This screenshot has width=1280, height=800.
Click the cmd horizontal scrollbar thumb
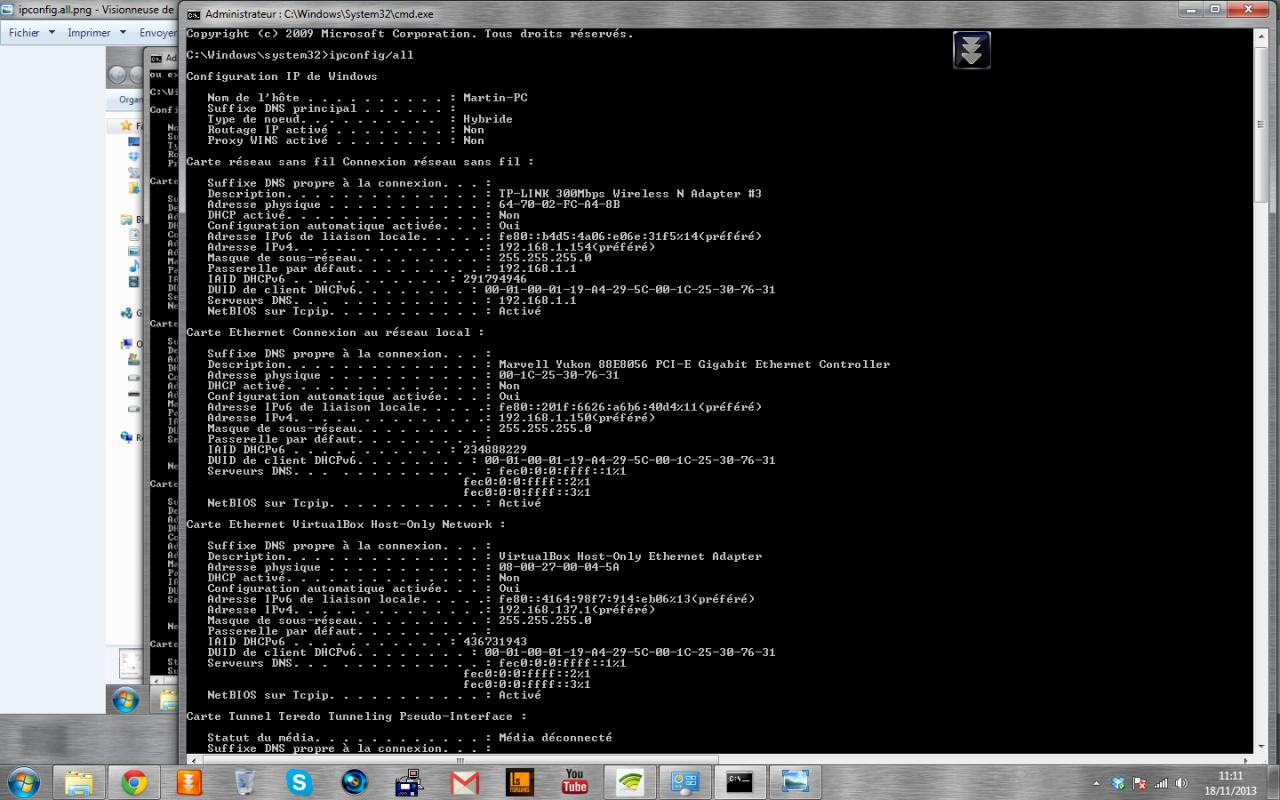(x=460, y=761)
